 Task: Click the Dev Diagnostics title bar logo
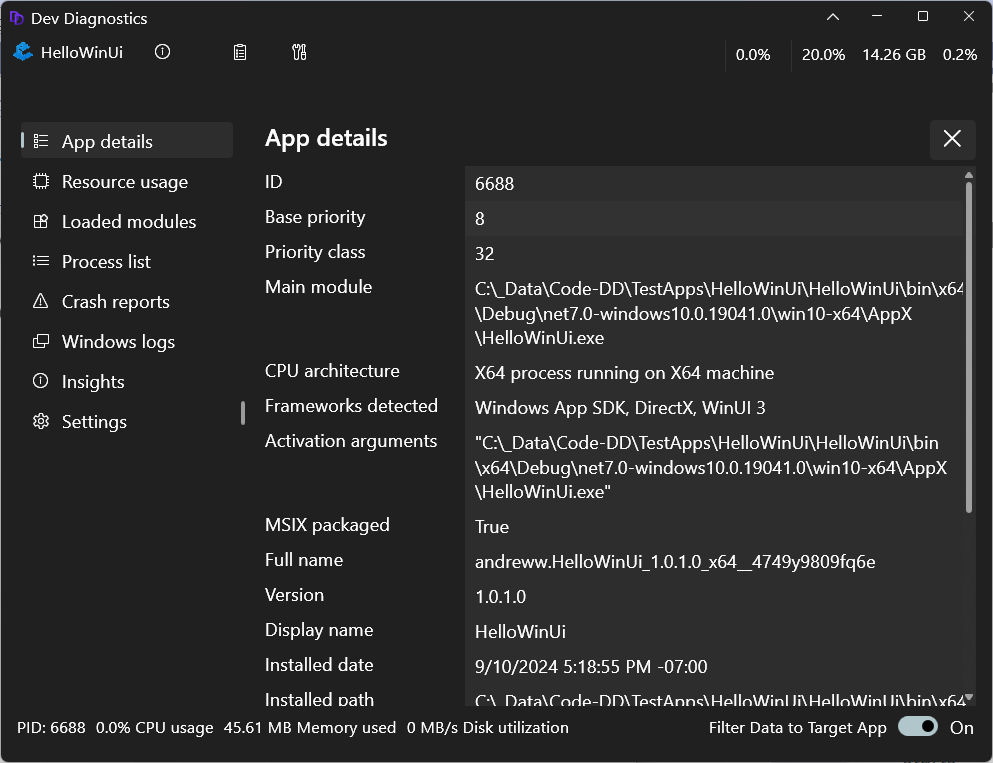pyautogui.click(x=16, y=18)
